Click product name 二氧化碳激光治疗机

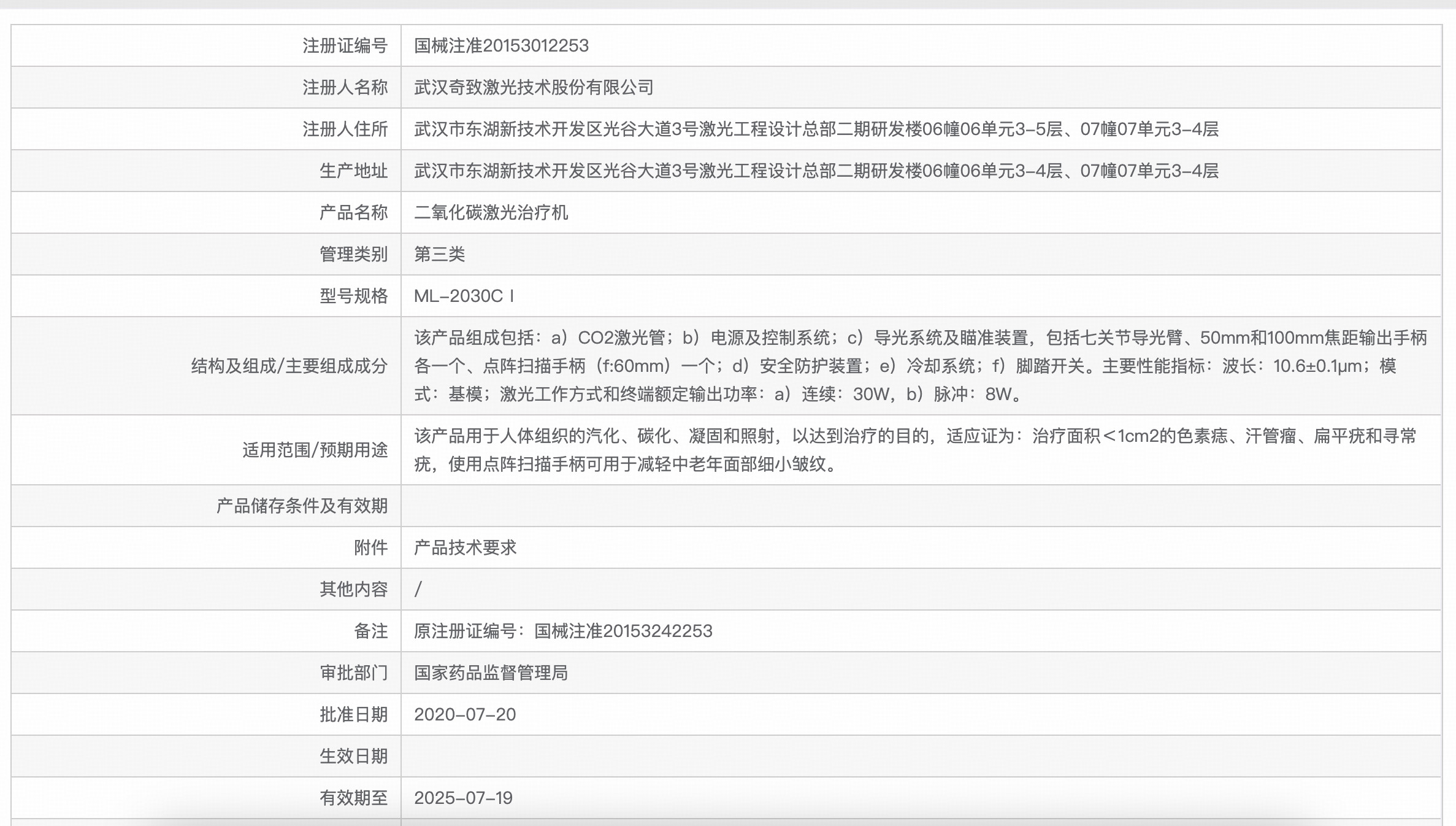point(488,212)
